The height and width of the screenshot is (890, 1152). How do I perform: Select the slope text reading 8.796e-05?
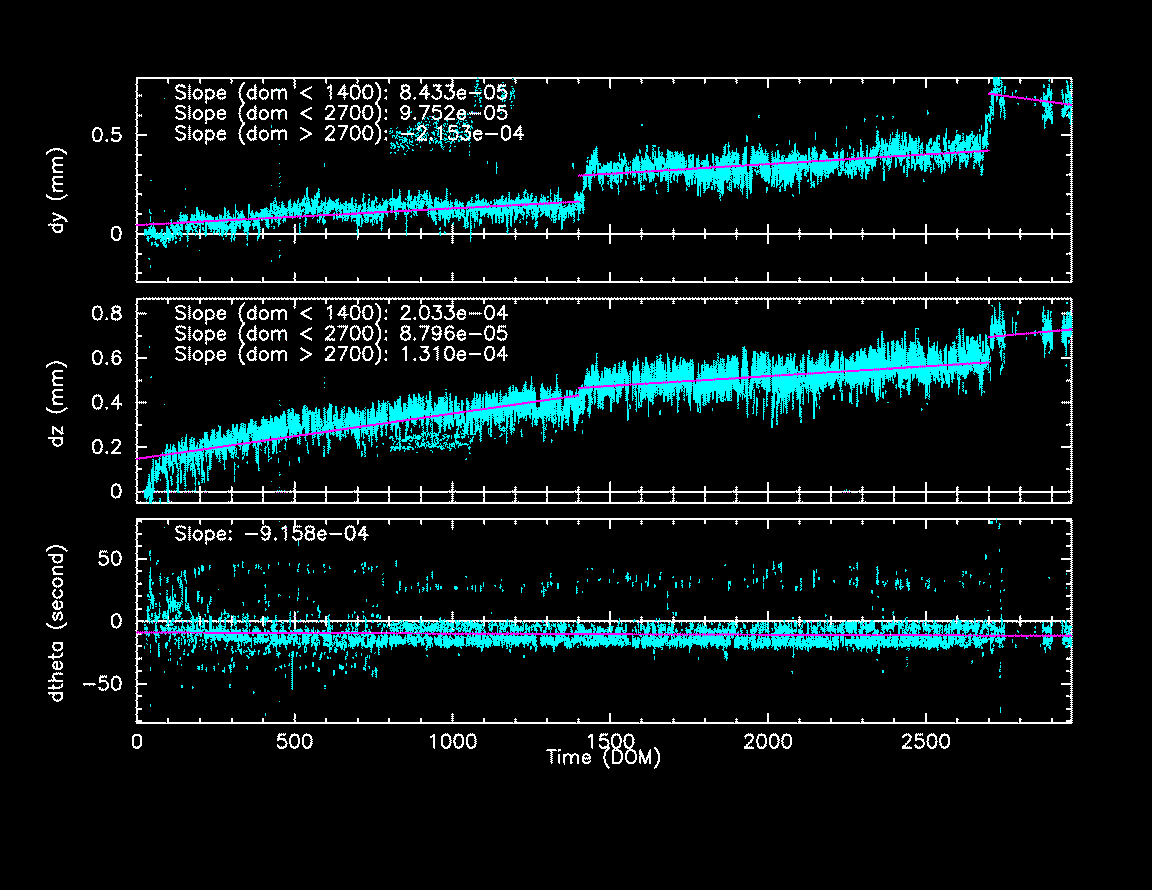461,334
